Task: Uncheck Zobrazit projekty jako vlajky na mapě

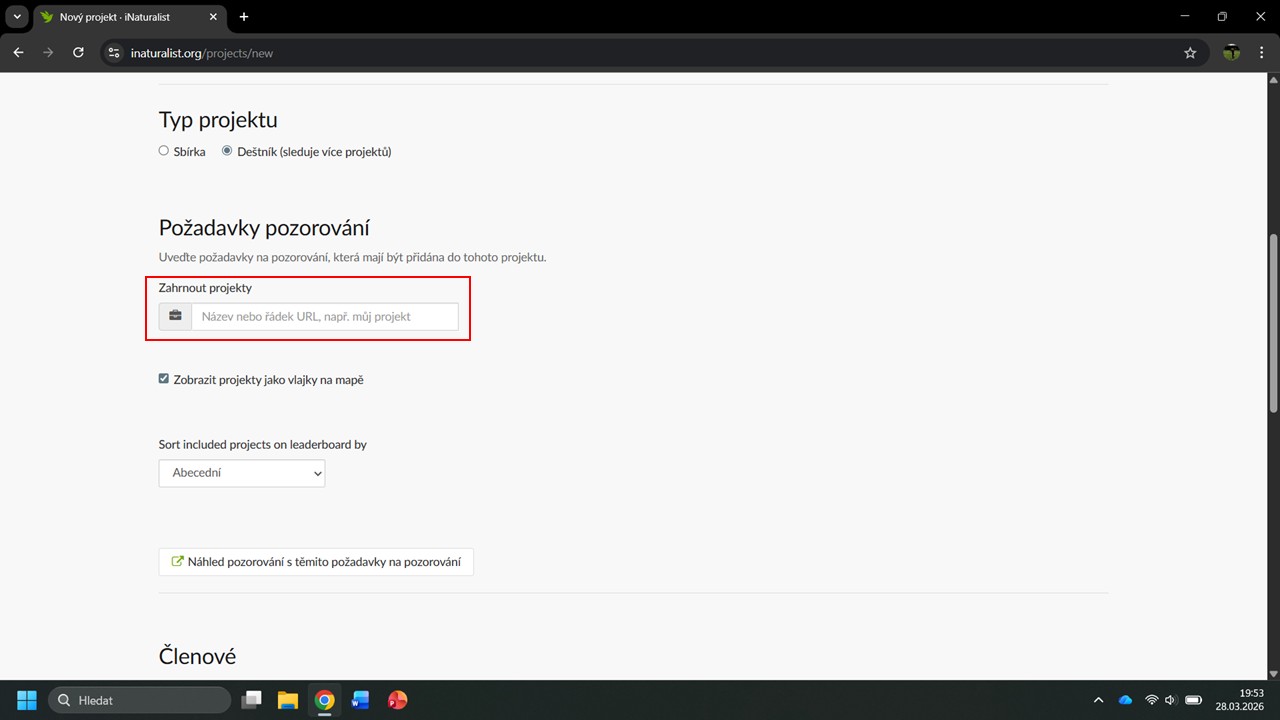Action: [164, 379]
